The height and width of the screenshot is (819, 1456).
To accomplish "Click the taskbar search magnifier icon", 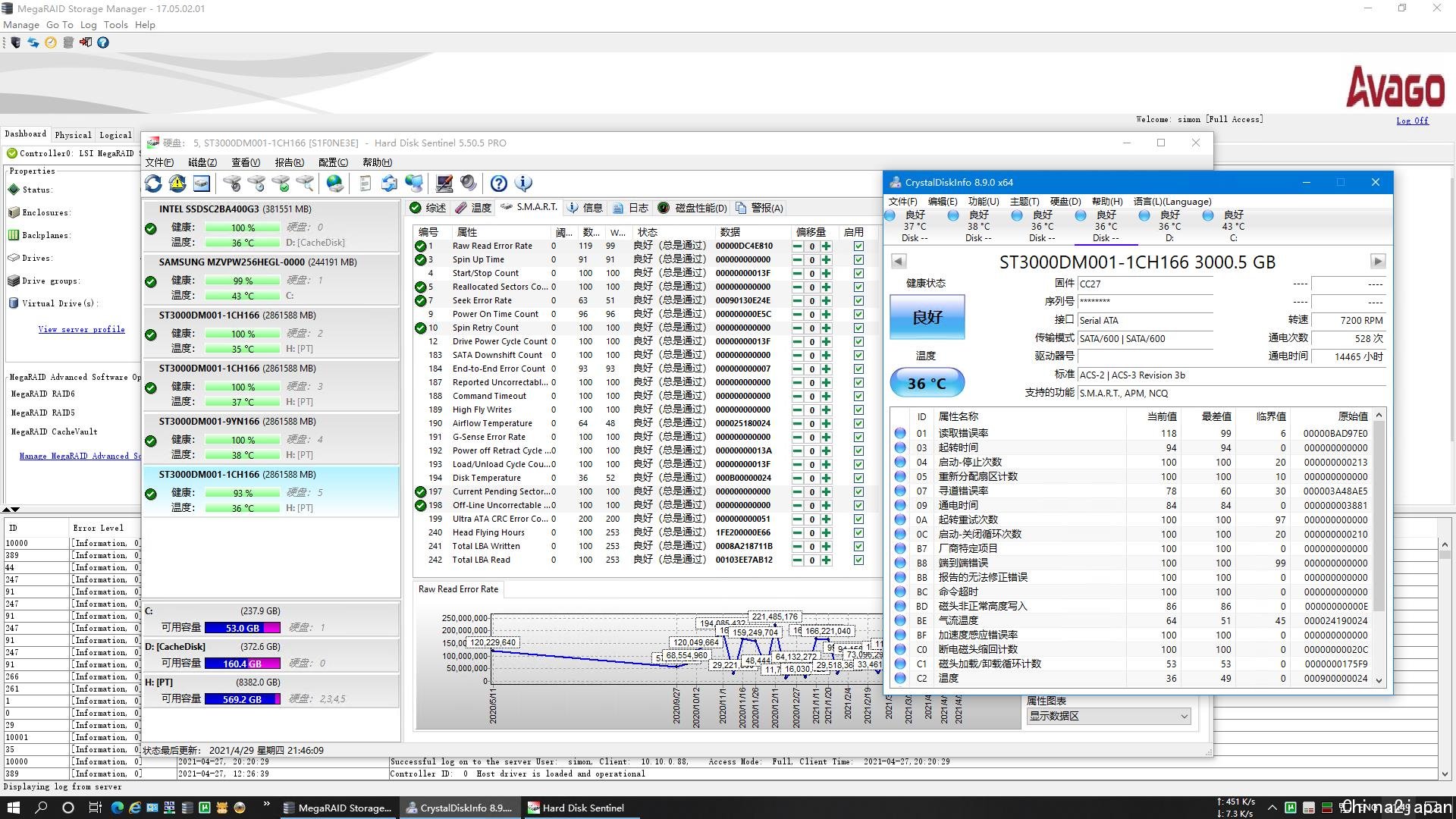I will (x=41, y=808).
